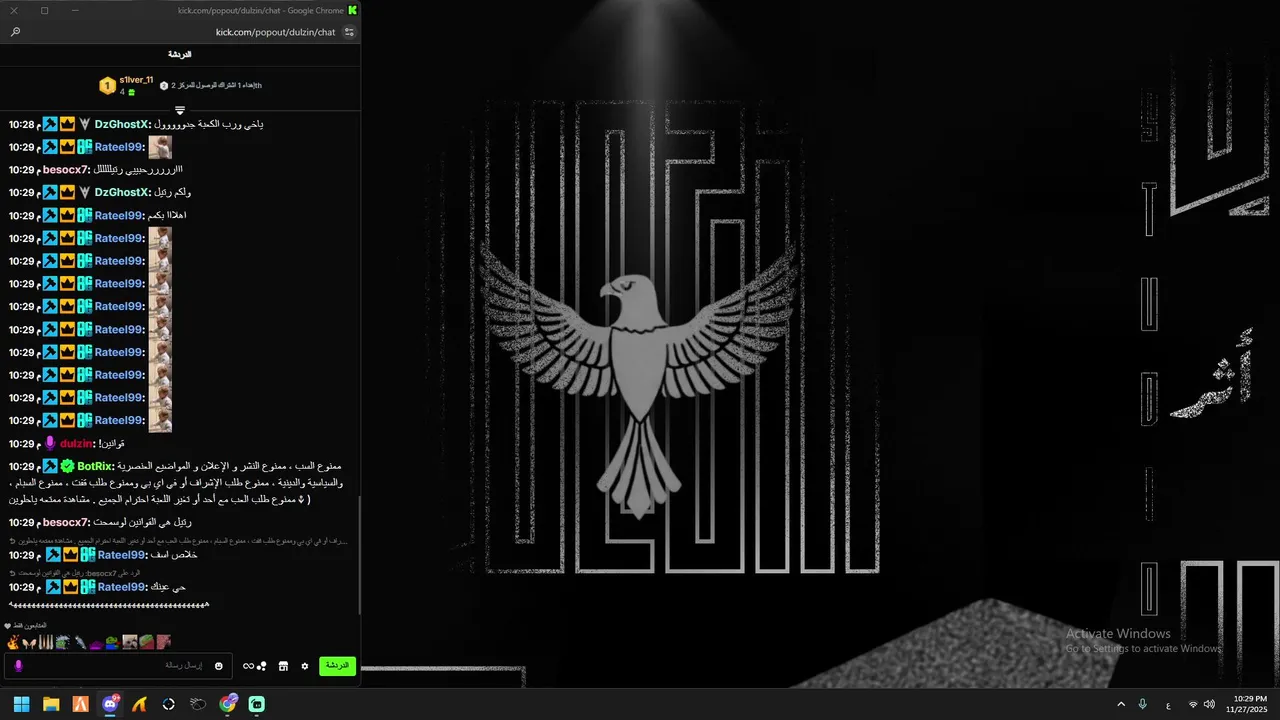Click the purple microphone icon in message box
The height and width of the screenshot is (720, 1280).
(x=18, y=666)
